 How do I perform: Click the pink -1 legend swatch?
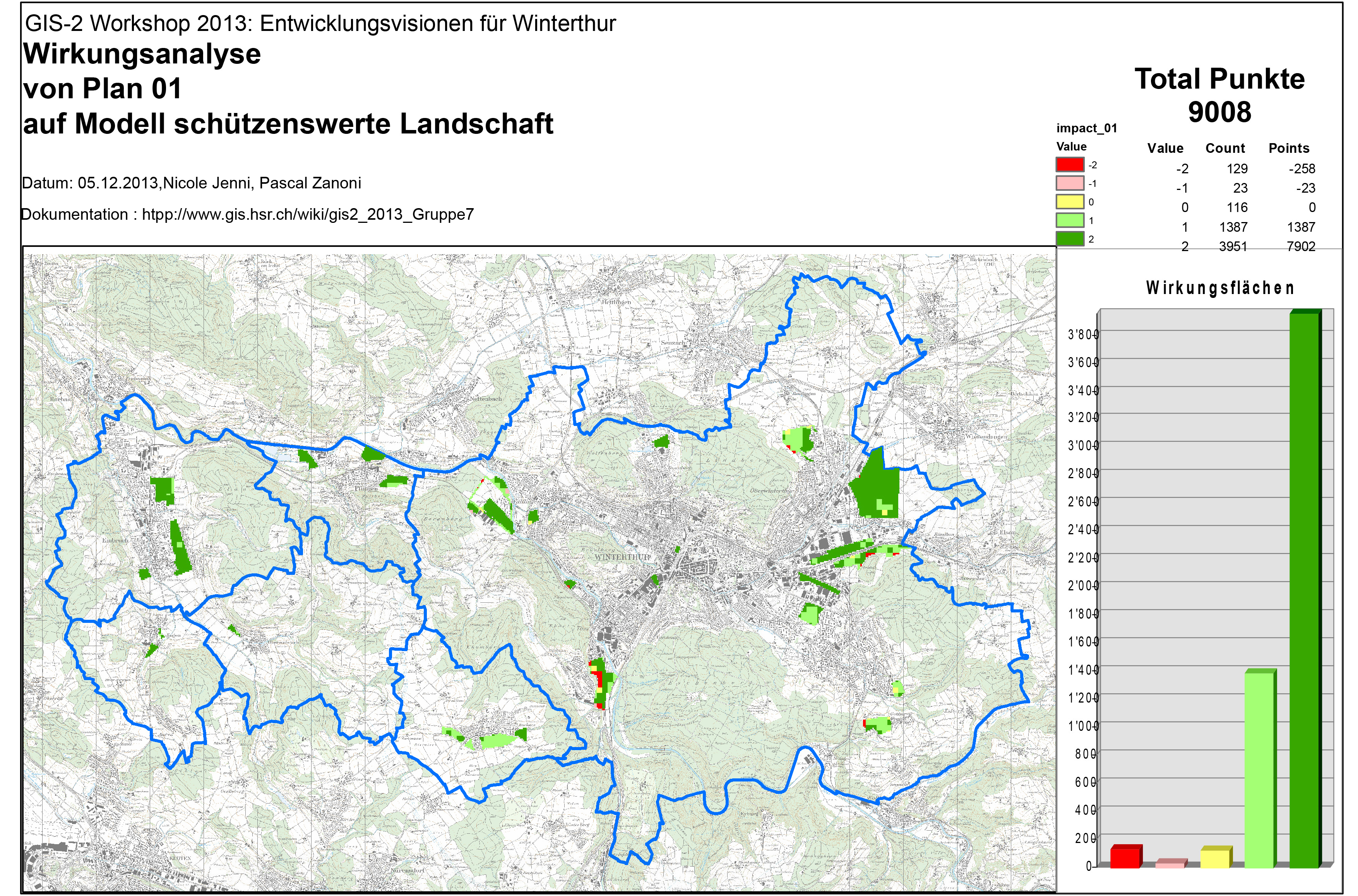tap(1069, 183)
